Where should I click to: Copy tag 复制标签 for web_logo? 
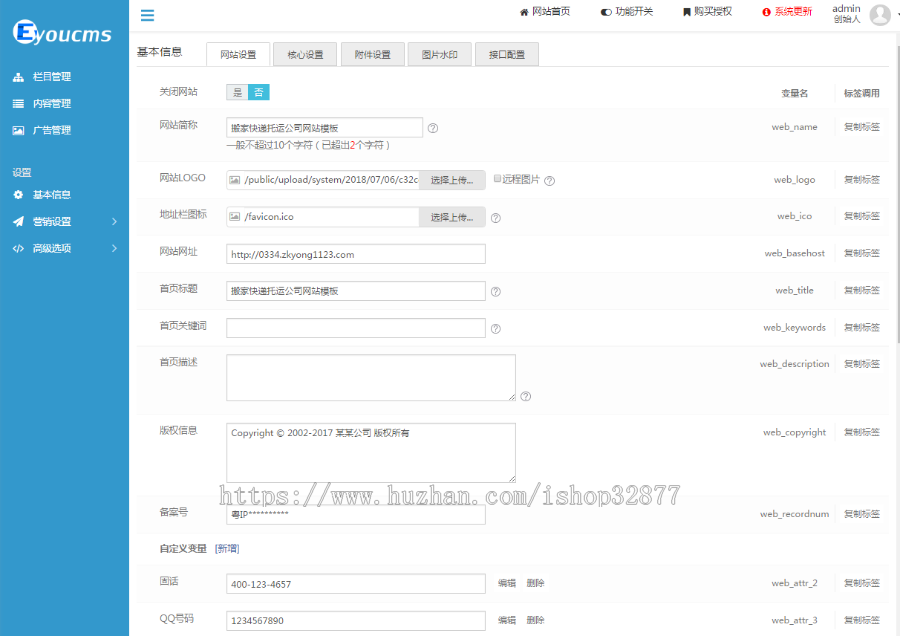point(862,180)
